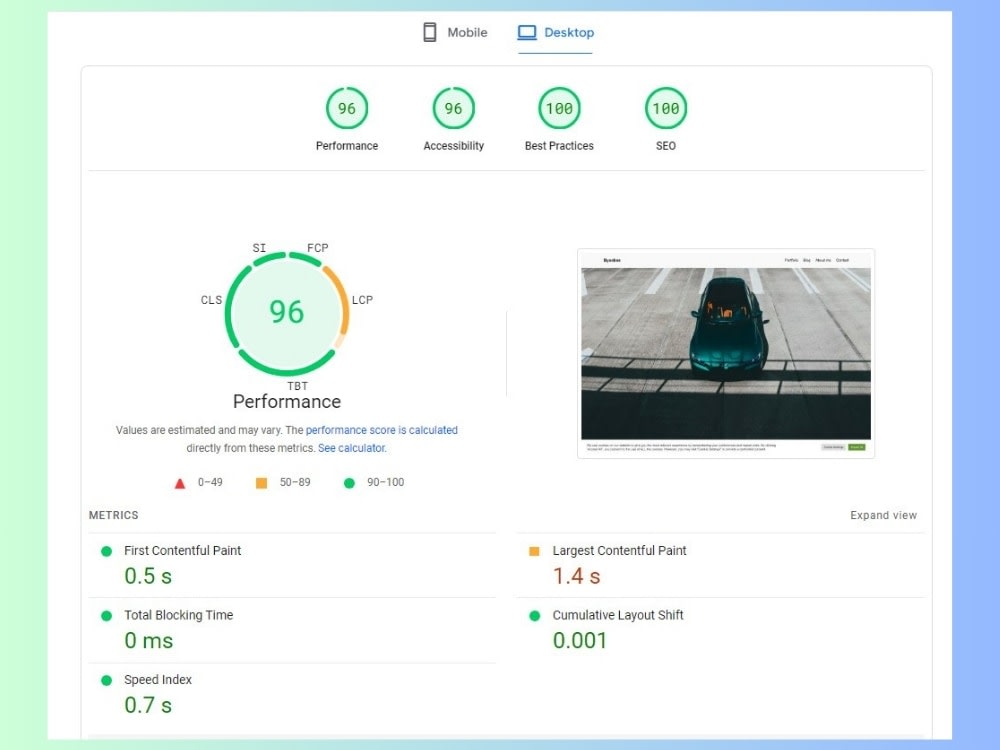
Task: Toggle Expand view for metrics
Action: pos(883,515)
